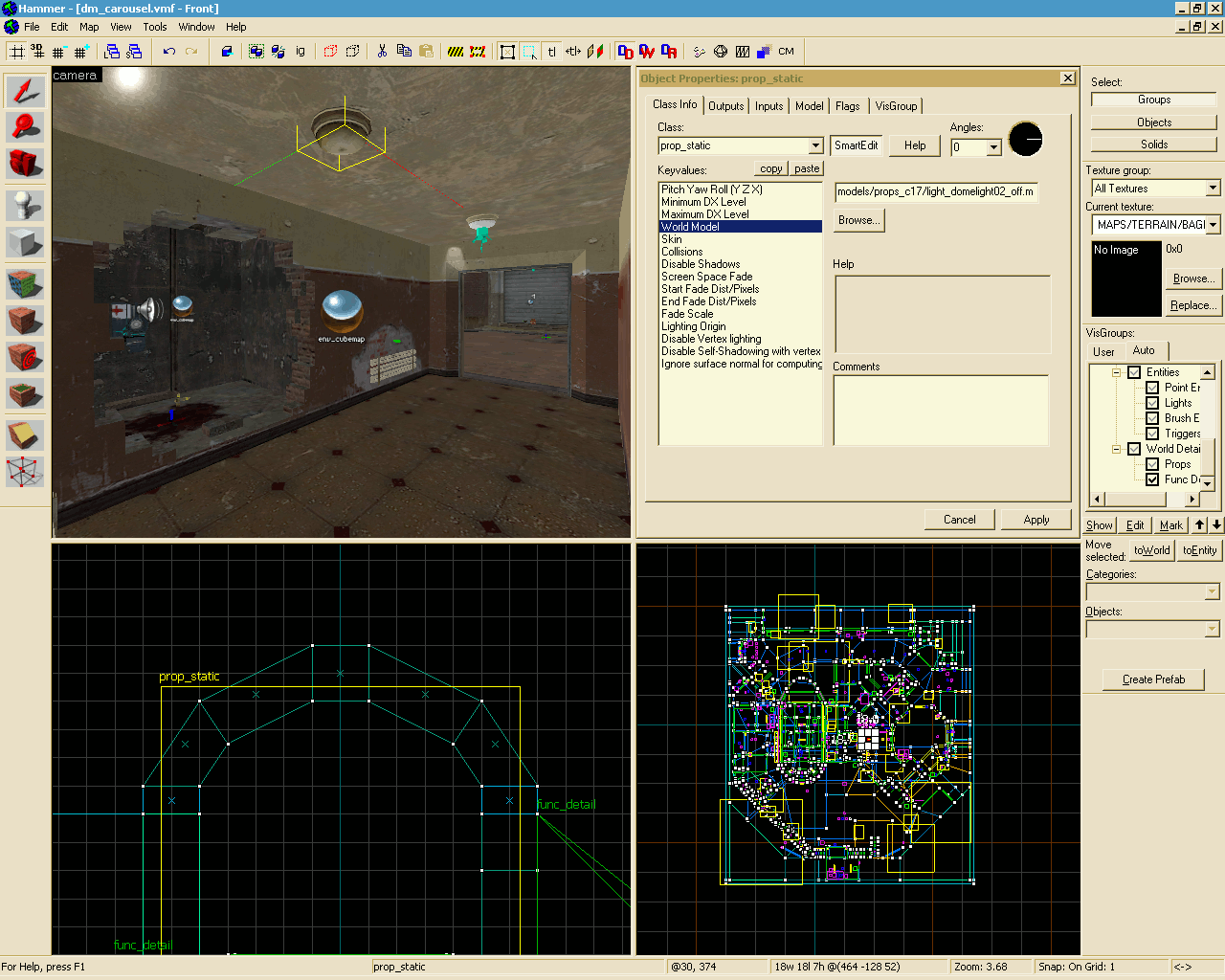Toggle the World Detail visgroup checkbox
The image size is (1225, 980).
(1134, 449)
